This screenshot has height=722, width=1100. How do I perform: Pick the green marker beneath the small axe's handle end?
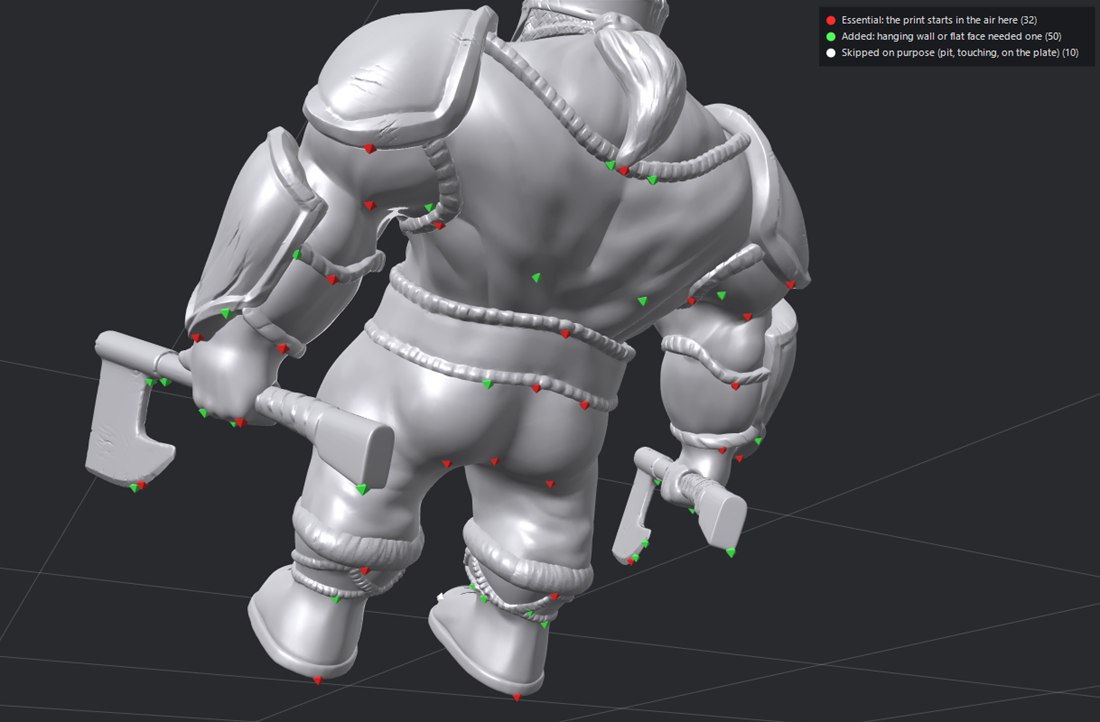pyautogui.click(x=730, y=552)
